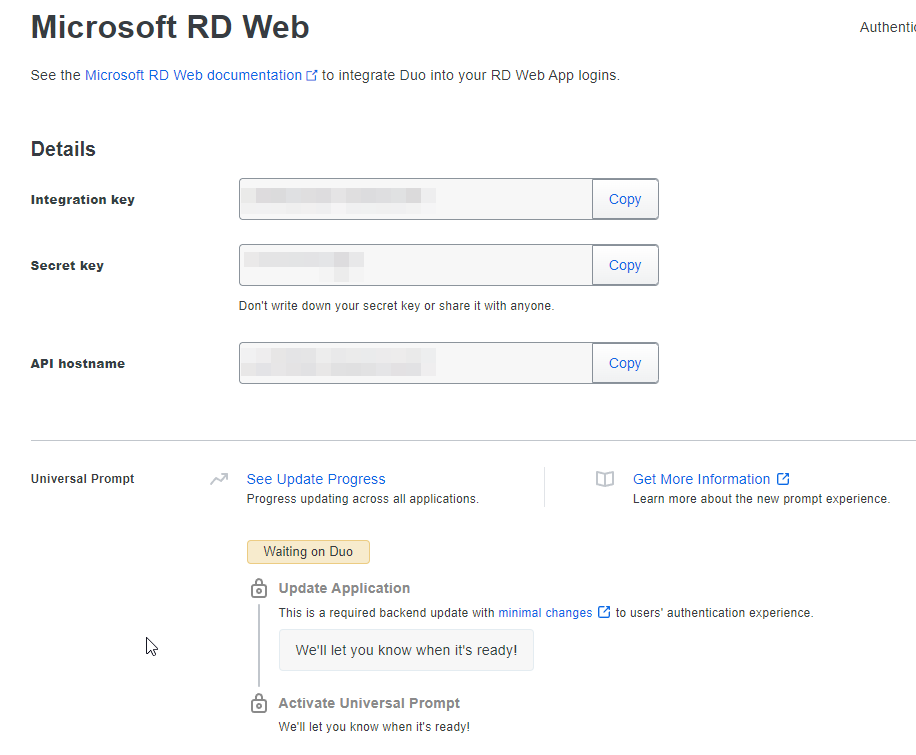Open See Update Progress link
Screen dimensions: 916x755
pos(316,479)
